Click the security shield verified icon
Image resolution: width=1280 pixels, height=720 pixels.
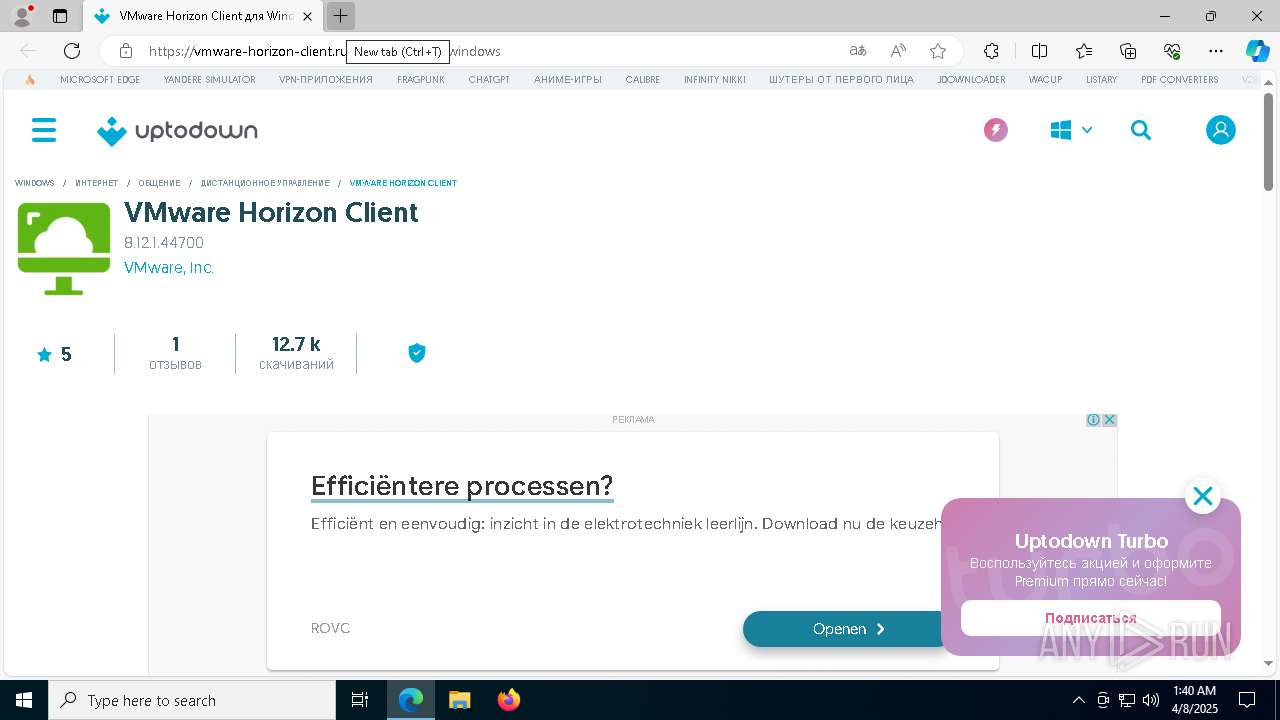point(417,353)
